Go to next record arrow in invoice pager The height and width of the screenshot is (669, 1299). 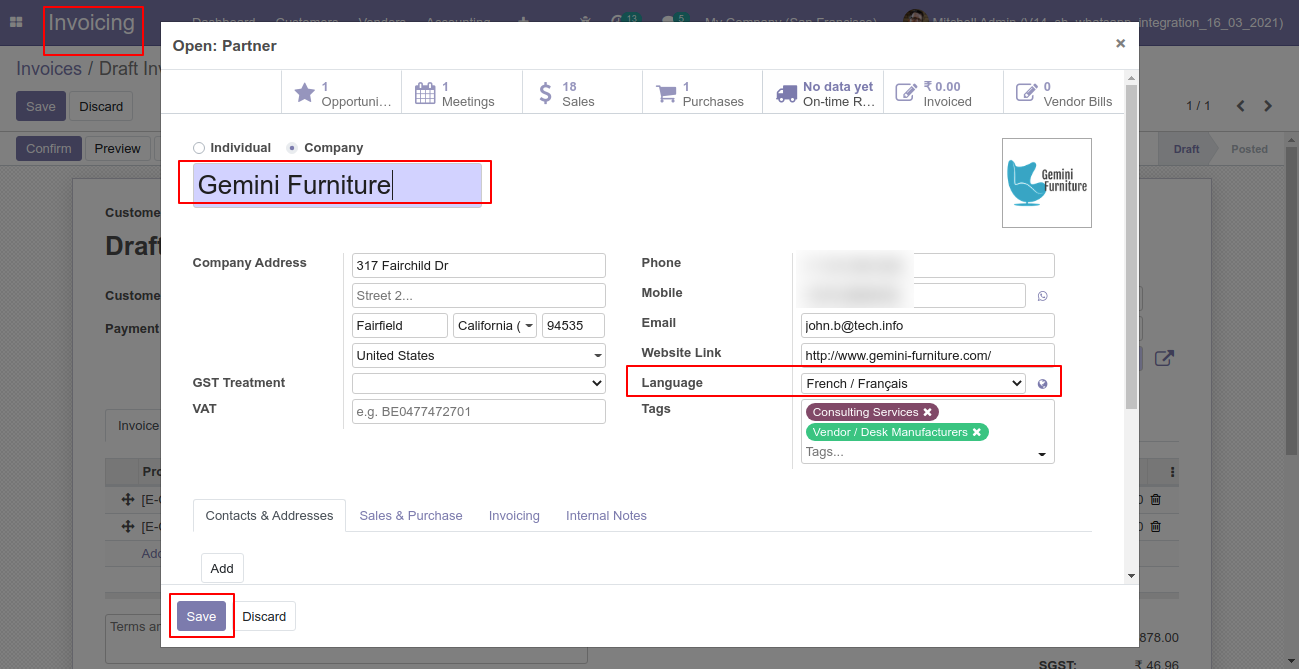(x=1268, y=106)
